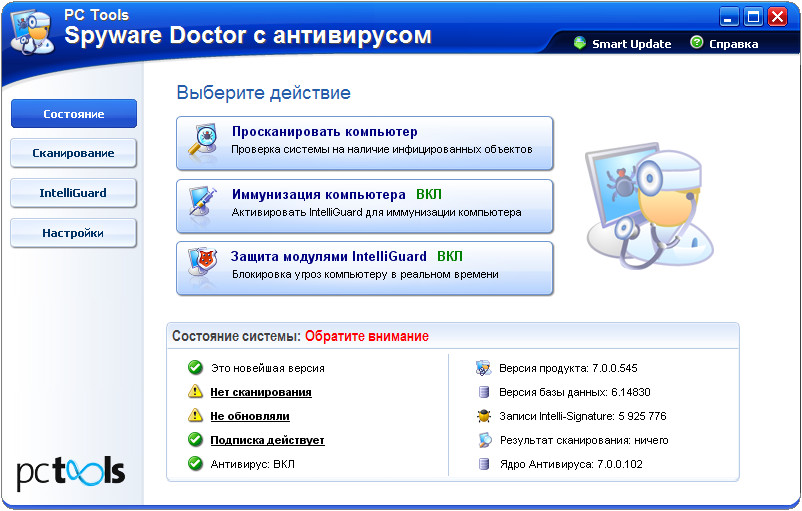The height and width of the screenshot is (511, 802).
Task: Click the green Smart Update globe icon
Action: coord(579,43)
